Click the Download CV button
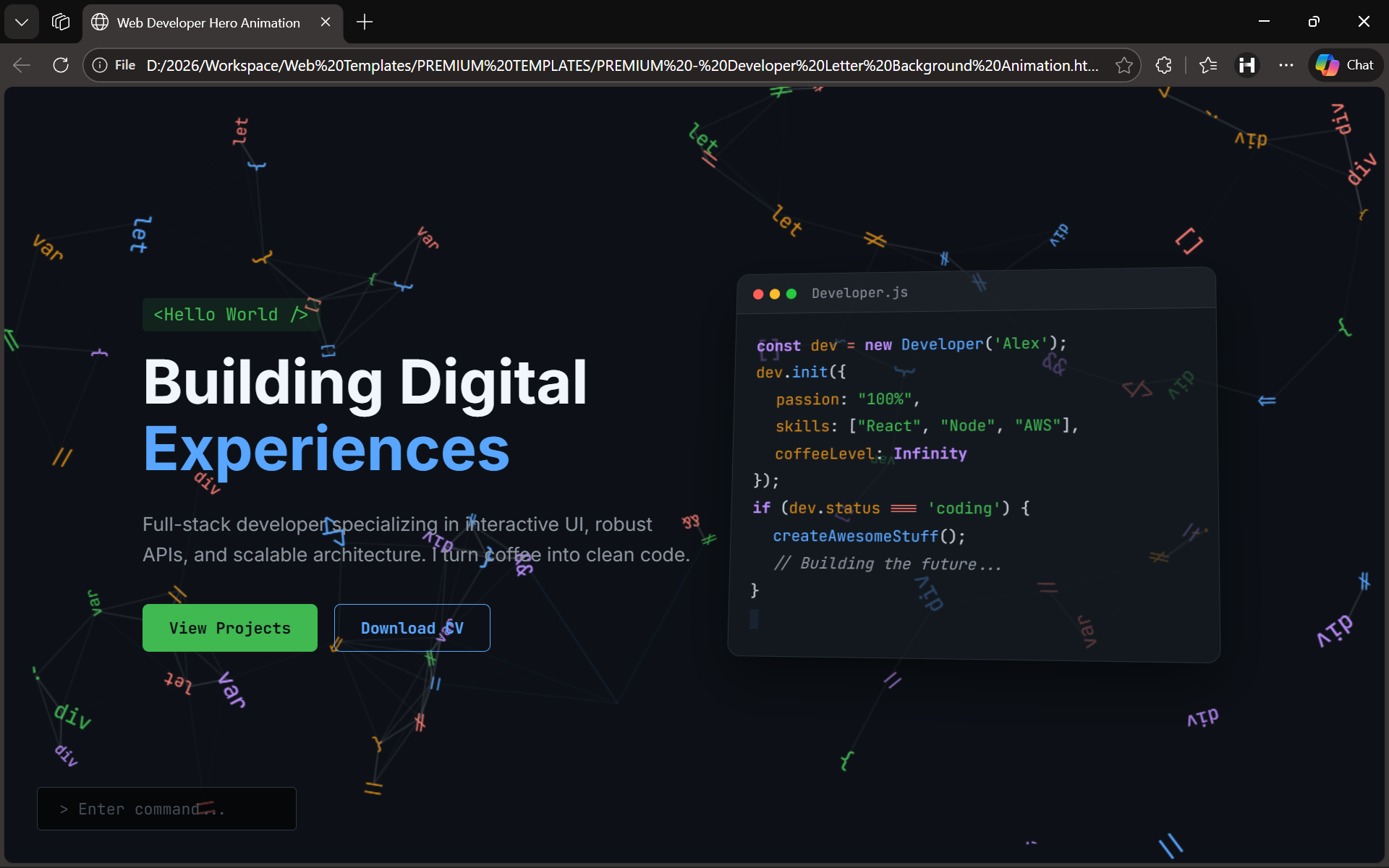 coord(412,628)
